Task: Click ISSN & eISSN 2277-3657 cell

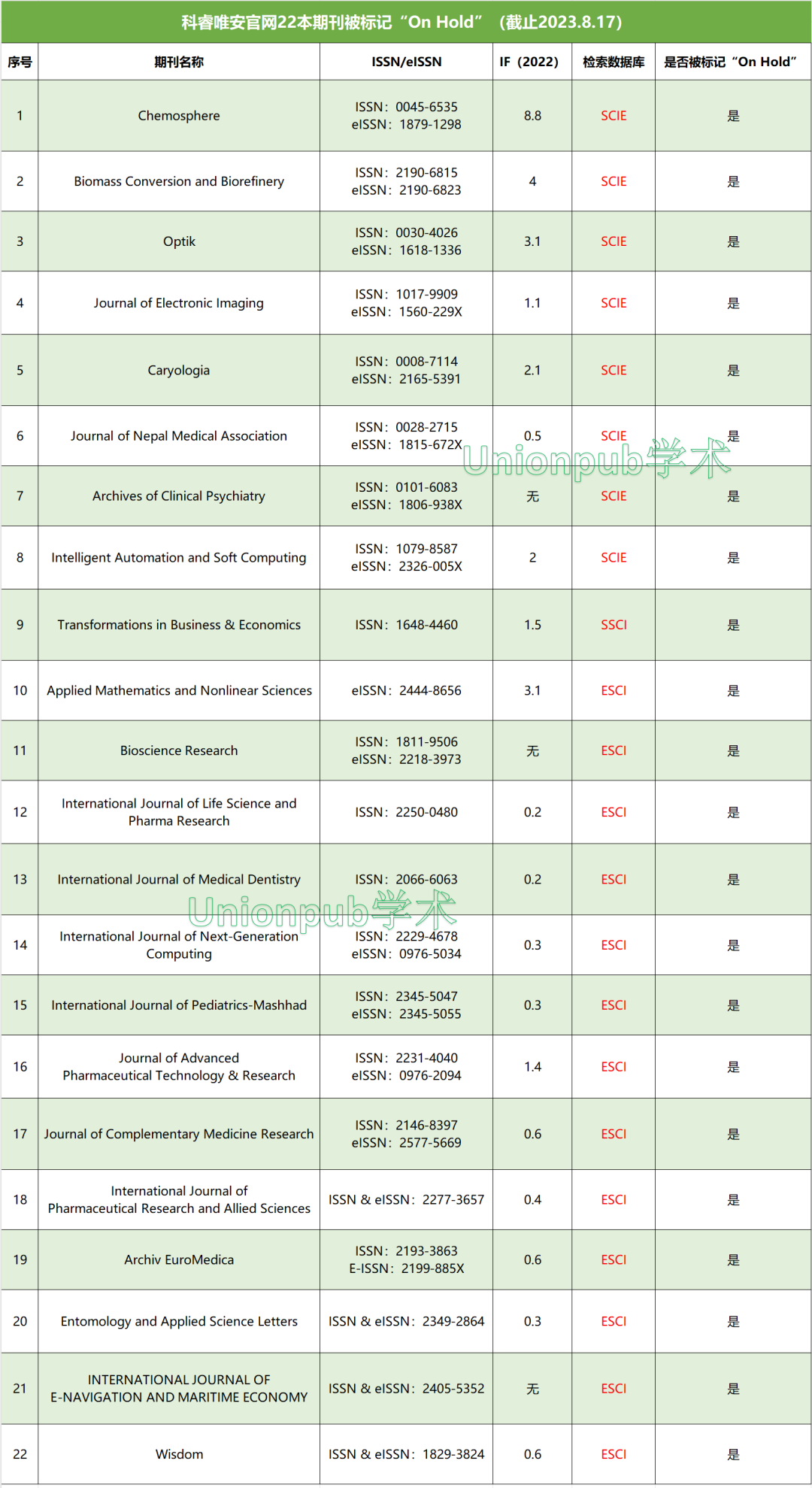Action: point(407,1200)
